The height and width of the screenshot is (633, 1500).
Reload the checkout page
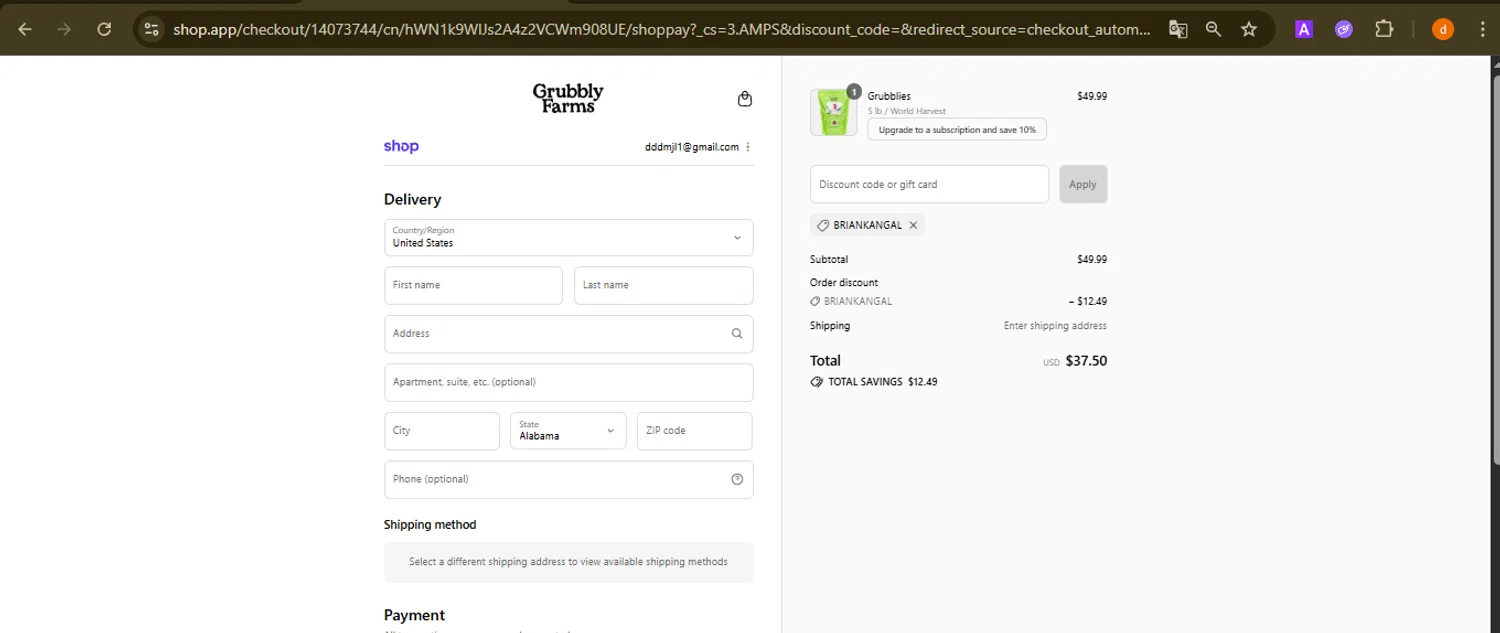coord(104,29)
